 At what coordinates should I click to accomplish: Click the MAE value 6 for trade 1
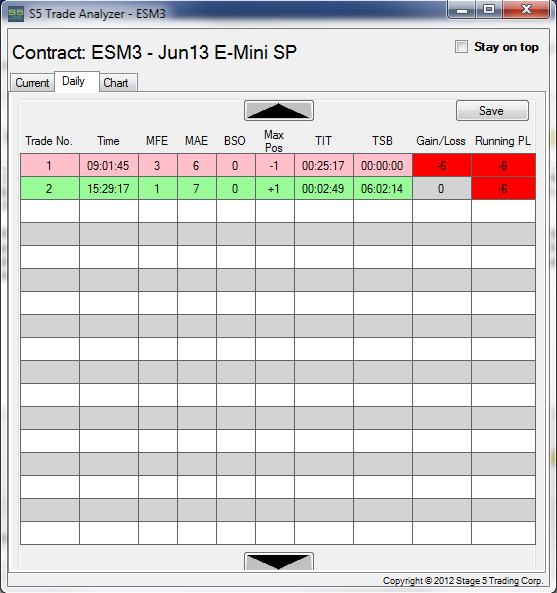(x=197, y=165)
